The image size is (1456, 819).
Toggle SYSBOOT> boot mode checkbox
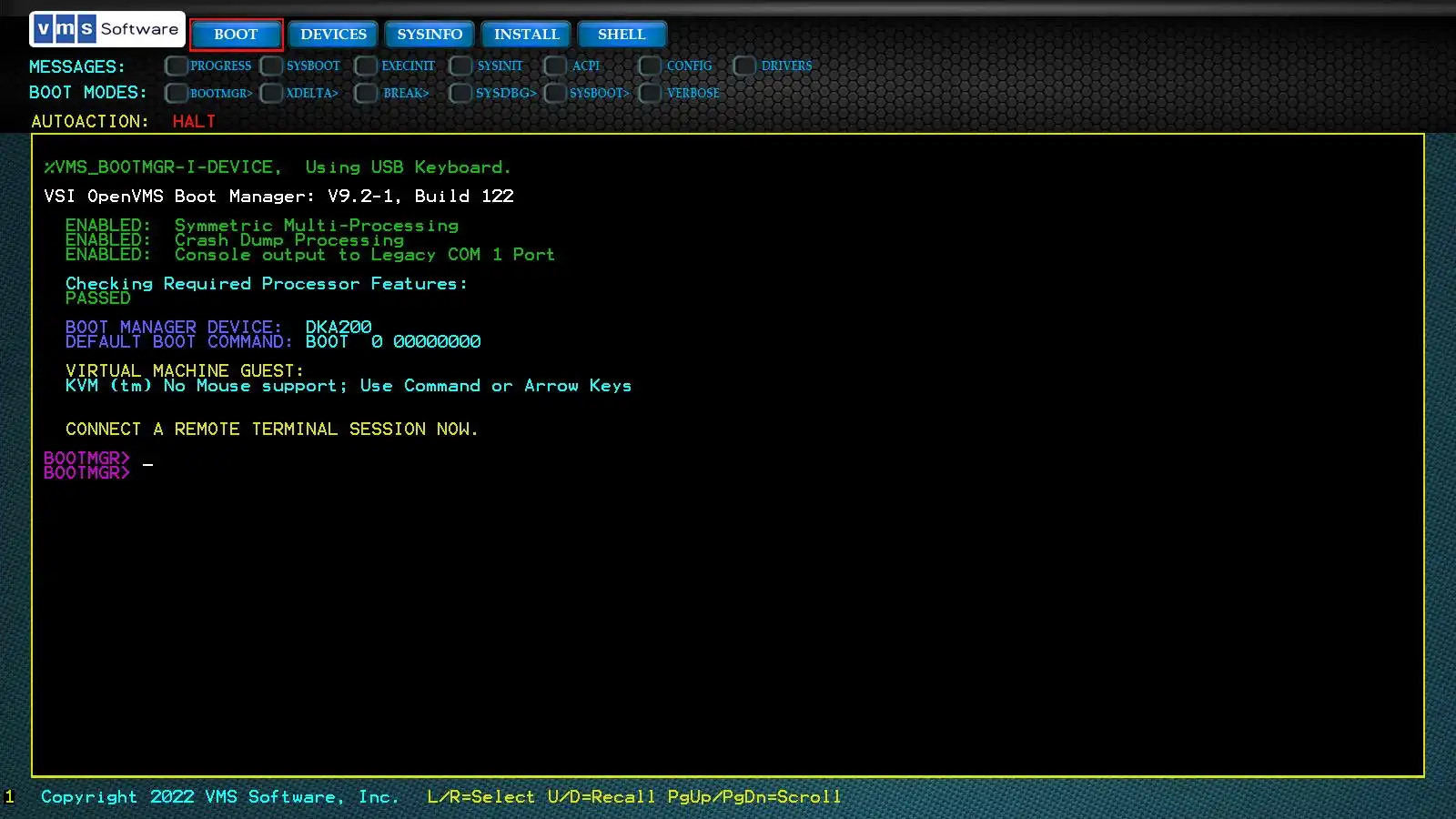[x=555, y=93]
